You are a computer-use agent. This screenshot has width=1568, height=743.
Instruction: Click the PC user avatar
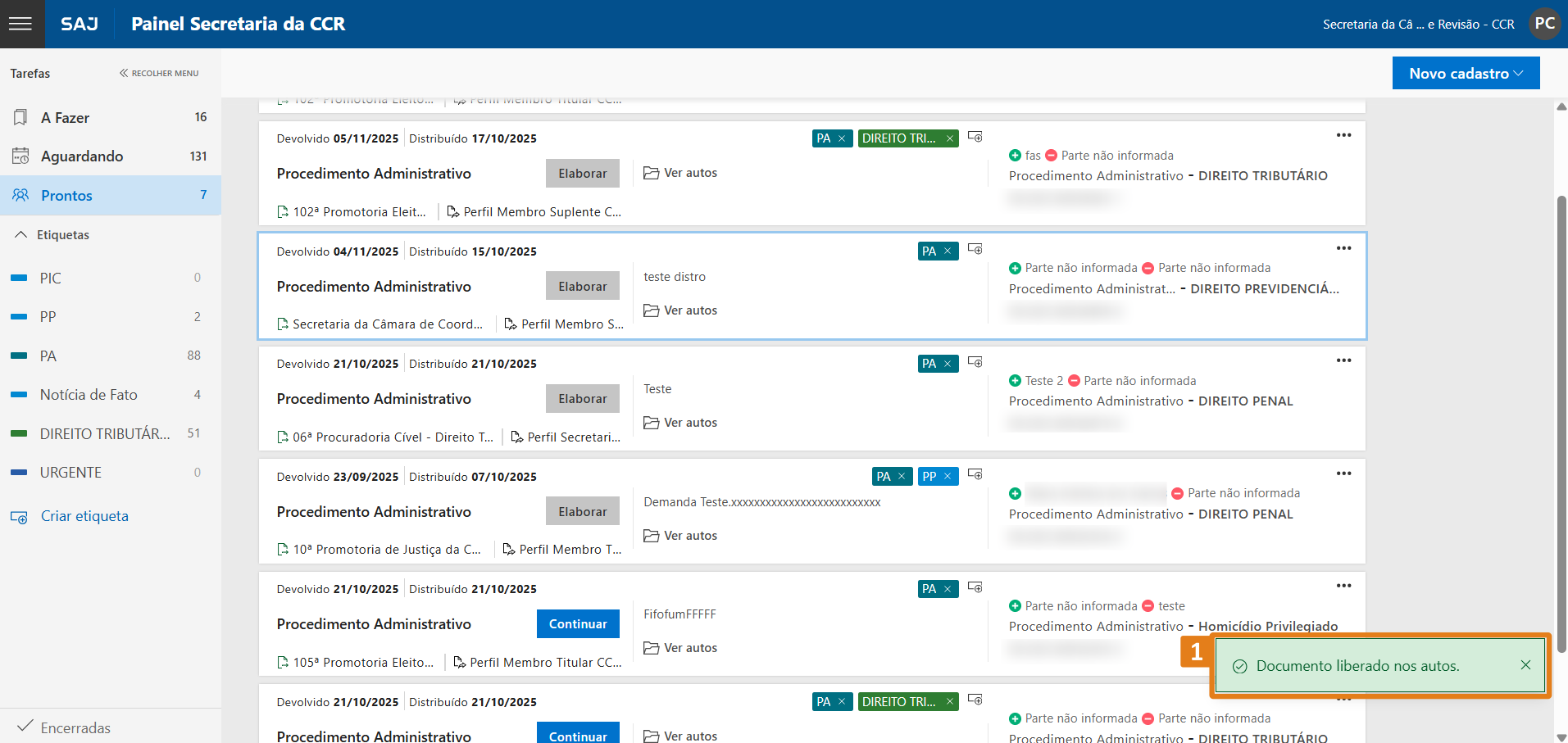pyautogui.click(x=1544, y=24)
